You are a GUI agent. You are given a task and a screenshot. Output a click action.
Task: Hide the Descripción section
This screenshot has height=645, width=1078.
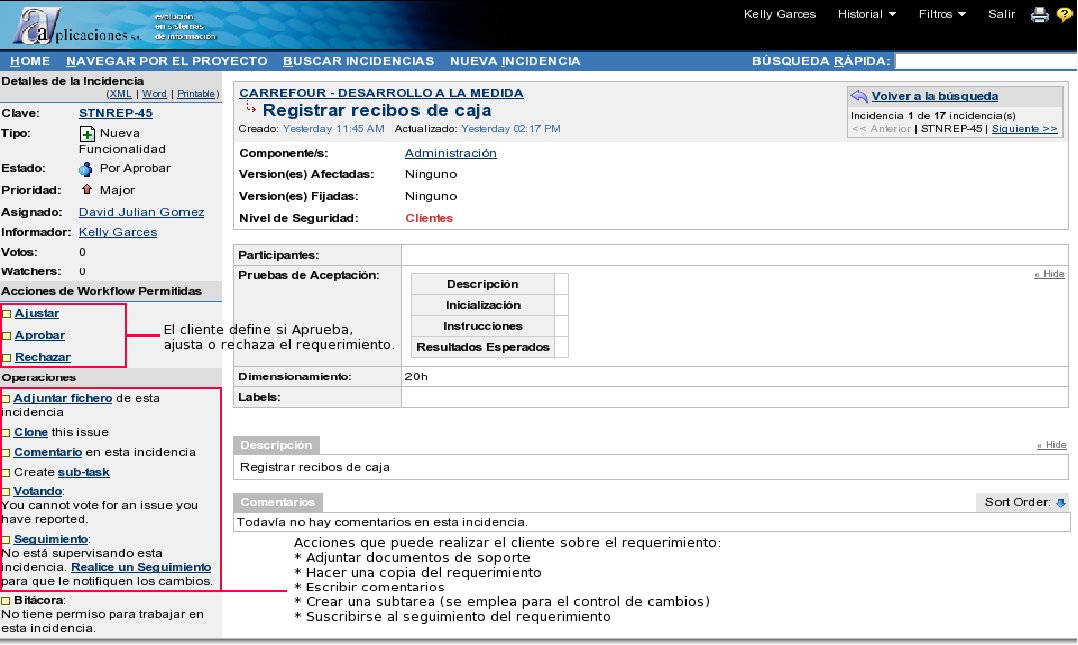point(1051,445)
